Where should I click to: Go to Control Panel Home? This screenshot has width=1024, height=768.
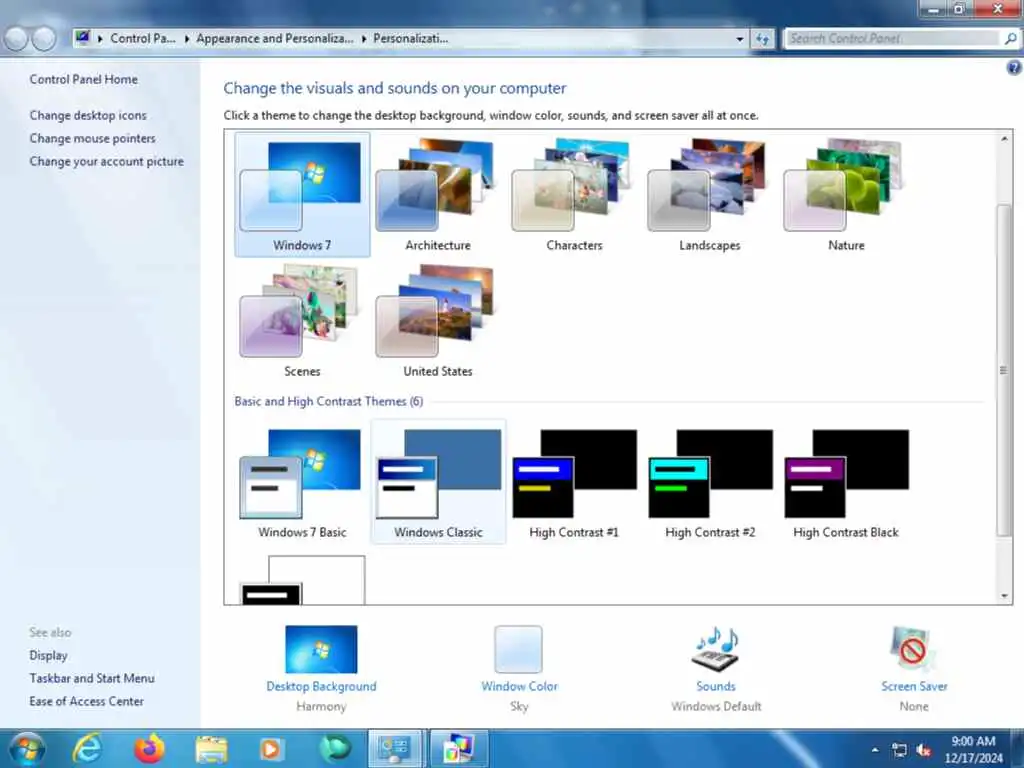(84, 79)
